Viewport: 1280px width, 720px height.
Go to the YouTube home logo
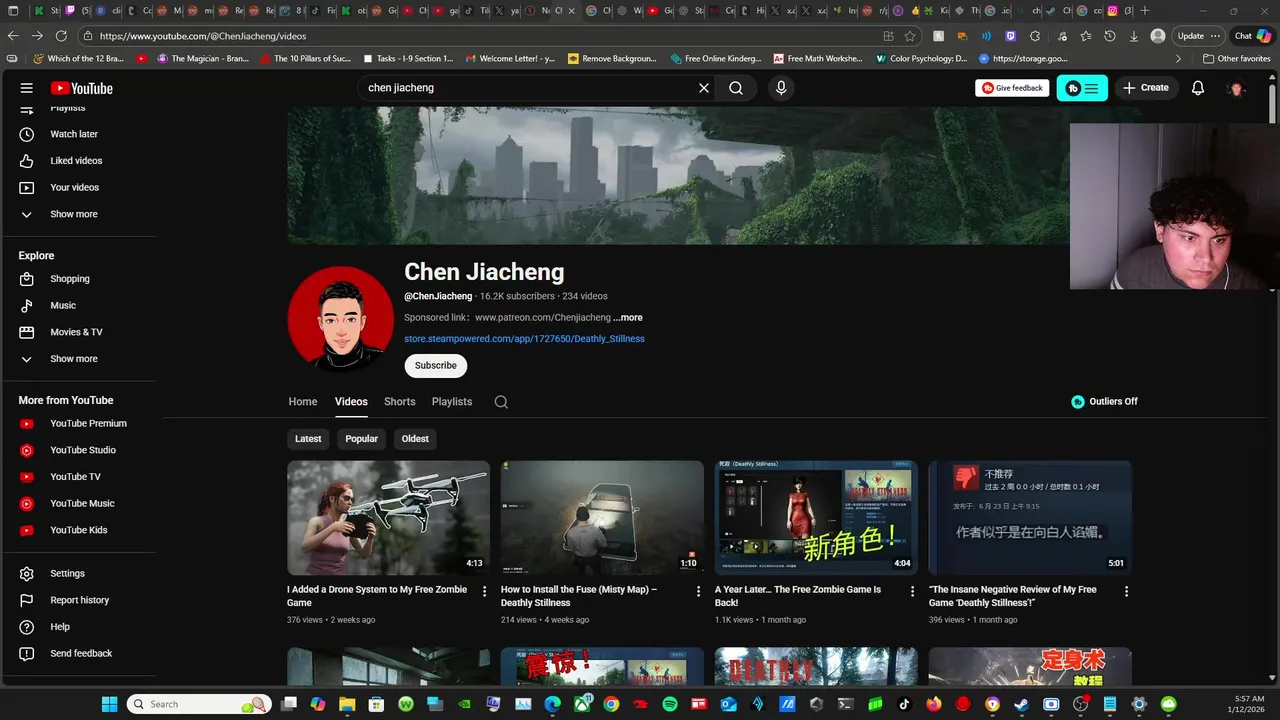tap(82, 88)
